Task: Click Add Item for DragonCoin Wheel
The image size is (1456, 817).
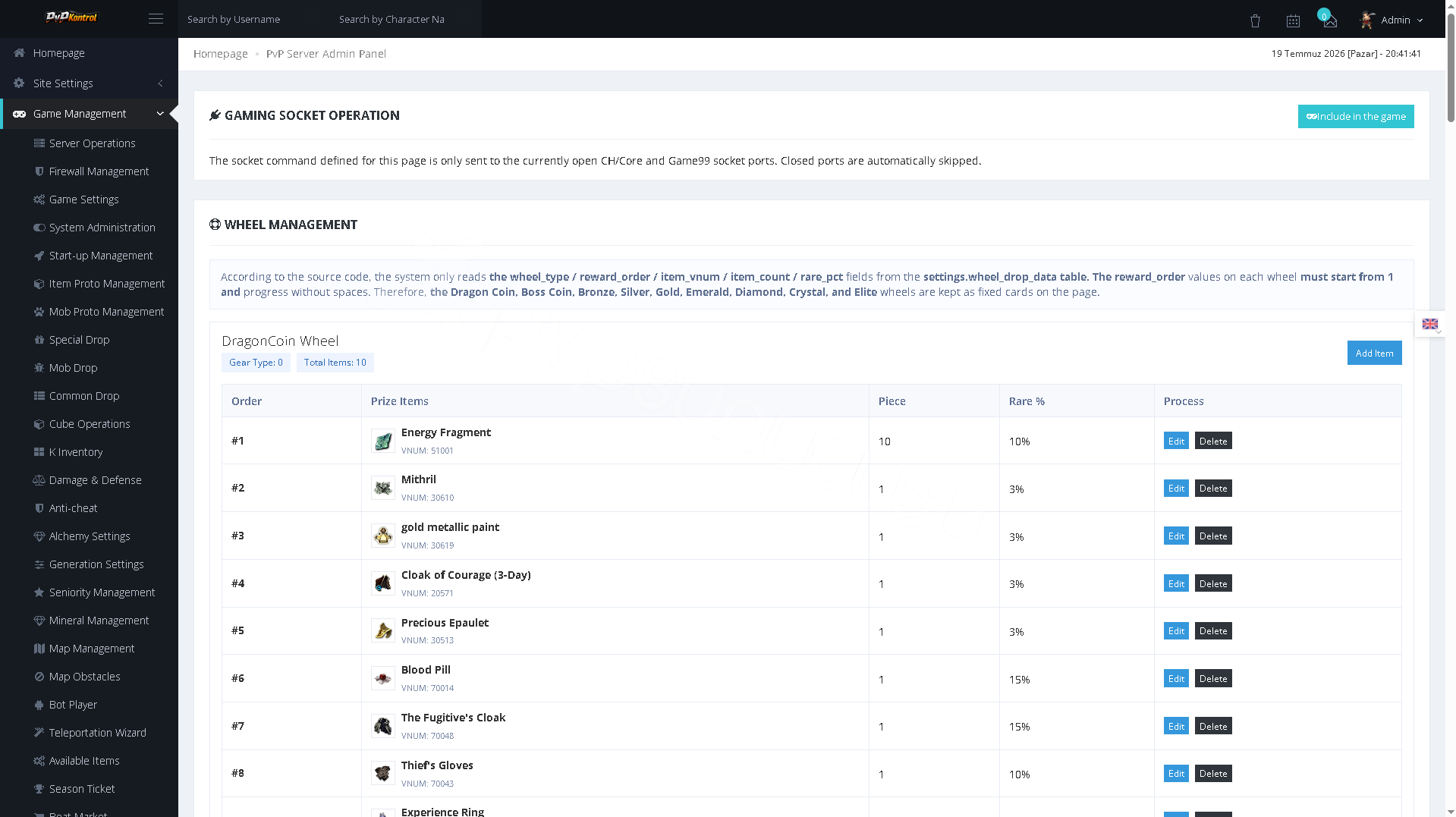Action: (1374, 353)
